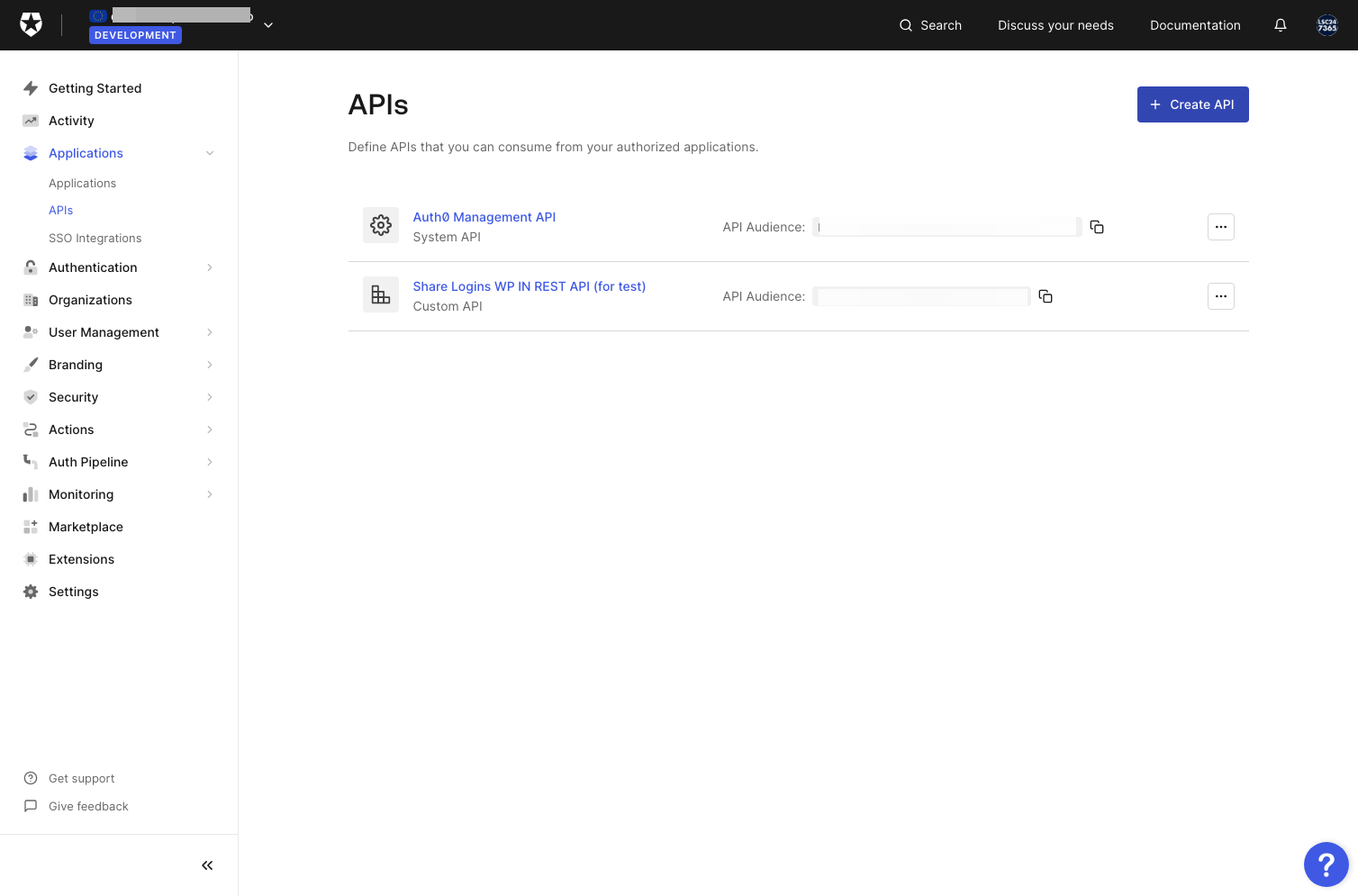Open the Auth0 Management API link
This screenshot has height=896, width=1358.
(x=484, y=217)
